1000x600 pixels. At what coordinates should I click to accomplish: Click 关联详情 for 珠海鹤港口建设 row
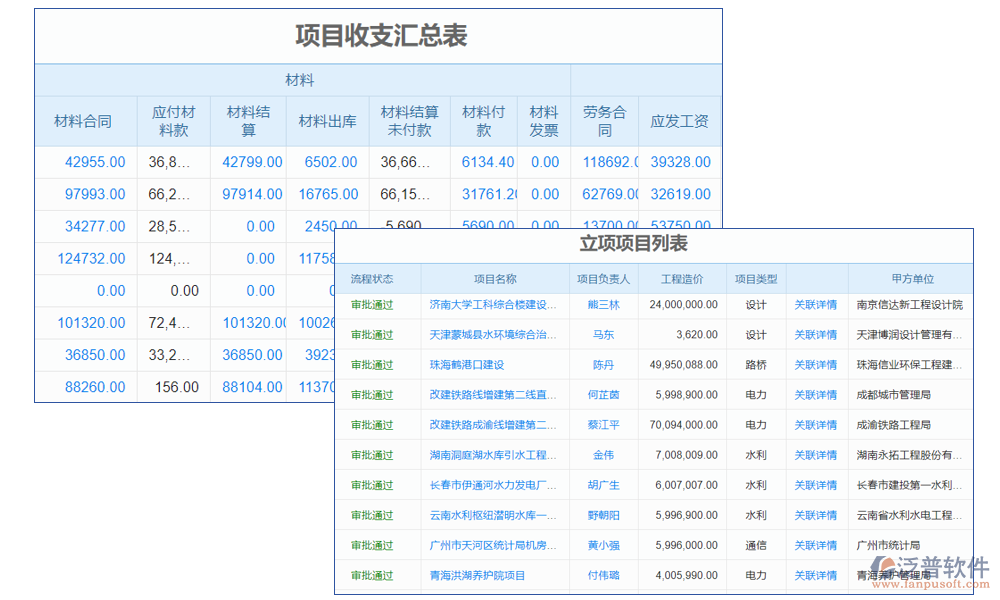click(x=815, y=363)
